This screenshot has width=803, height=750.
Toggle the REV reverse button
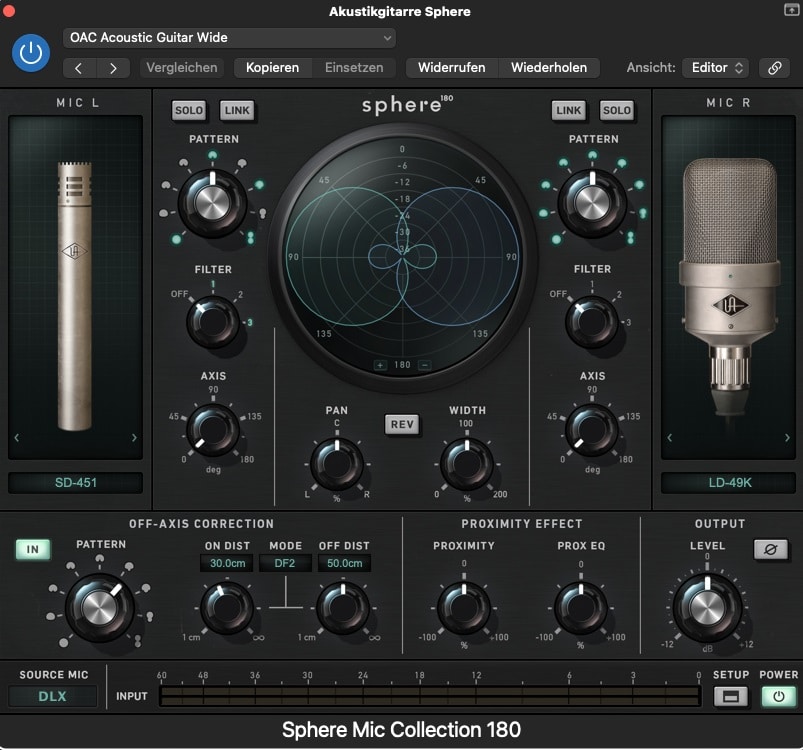(x=402, y=424)
